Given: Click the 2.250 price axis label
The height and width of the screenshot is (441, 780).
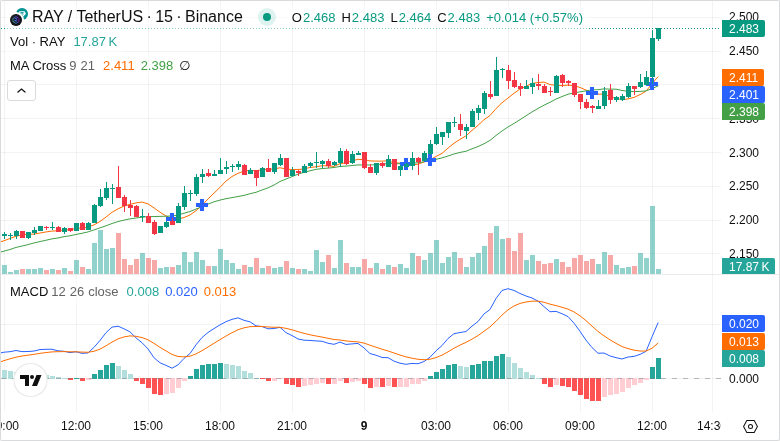Looking at the screenshot, I should click(x=744, y=186).
